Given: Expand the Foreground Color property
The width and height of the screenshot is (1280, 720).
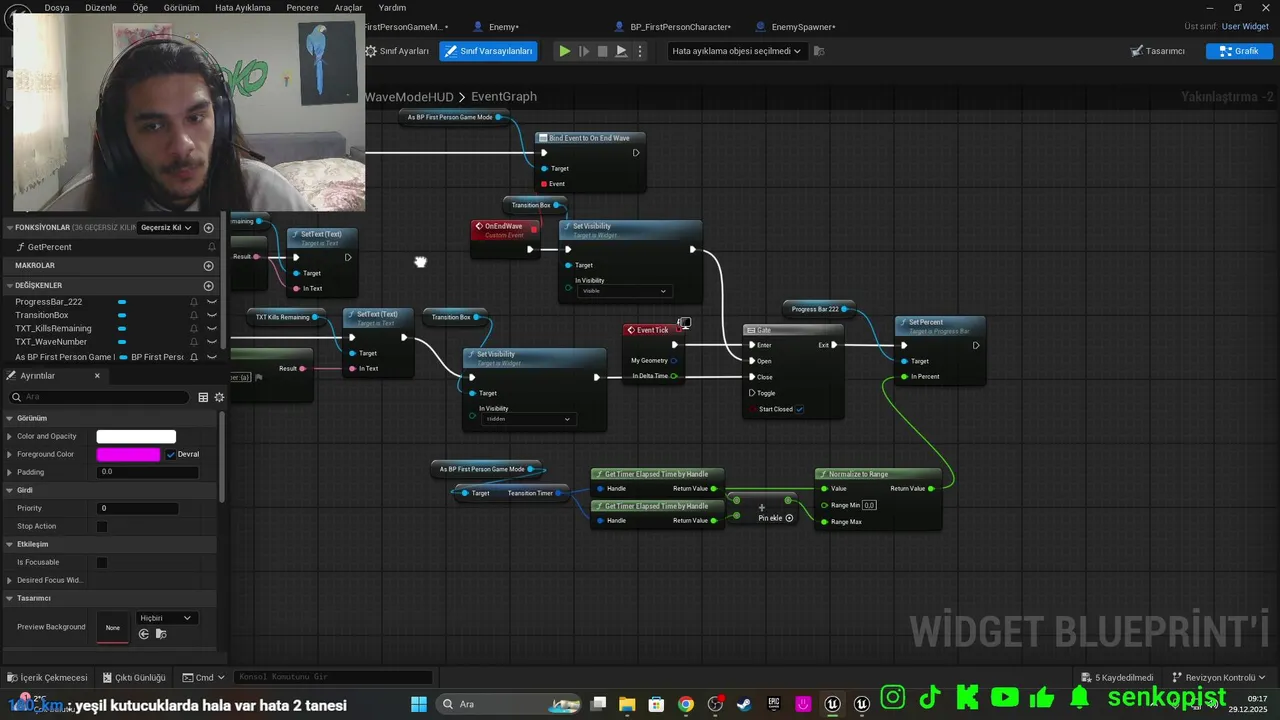Looking at the screenshot, I should pyautogui.click(x=10, y=454).
